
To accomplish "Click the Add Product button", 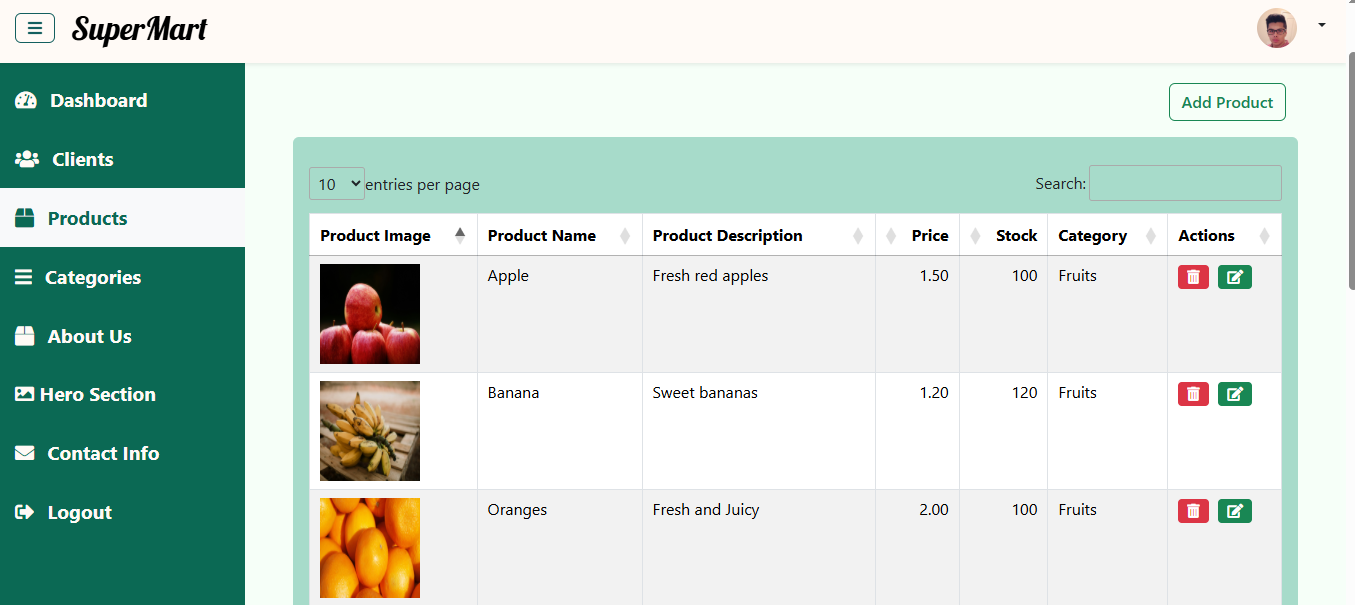I will 1227,102.
